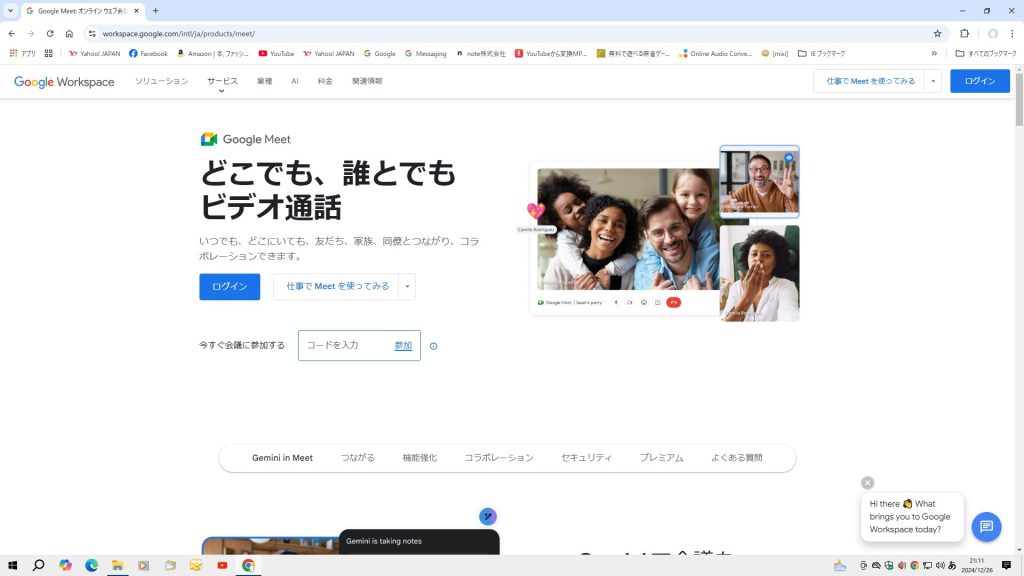Open Microsoft Edge from the taskbar

[x=91, y=565]
